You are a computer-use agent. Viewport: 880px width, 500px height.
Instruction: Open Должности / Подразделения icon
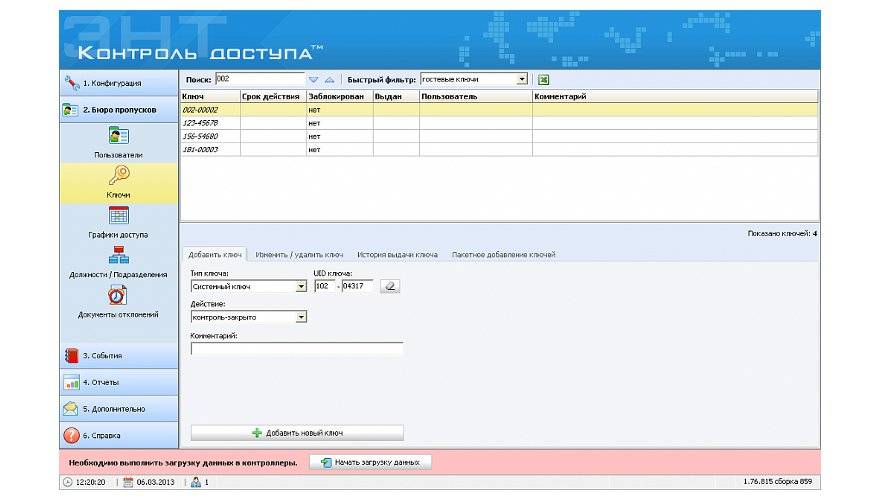pos(119,255)
